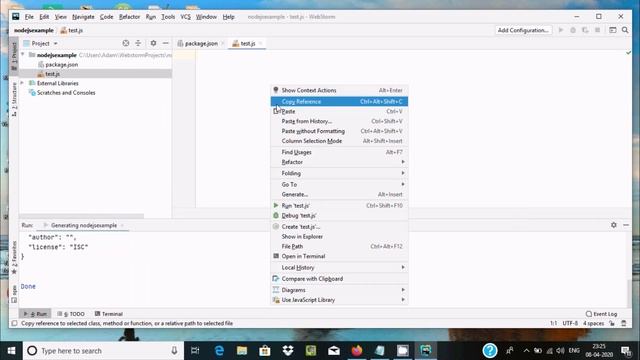Open Microsoft Edge from the taskbar
Screen dimensions: 640x360
pos(219,351)
